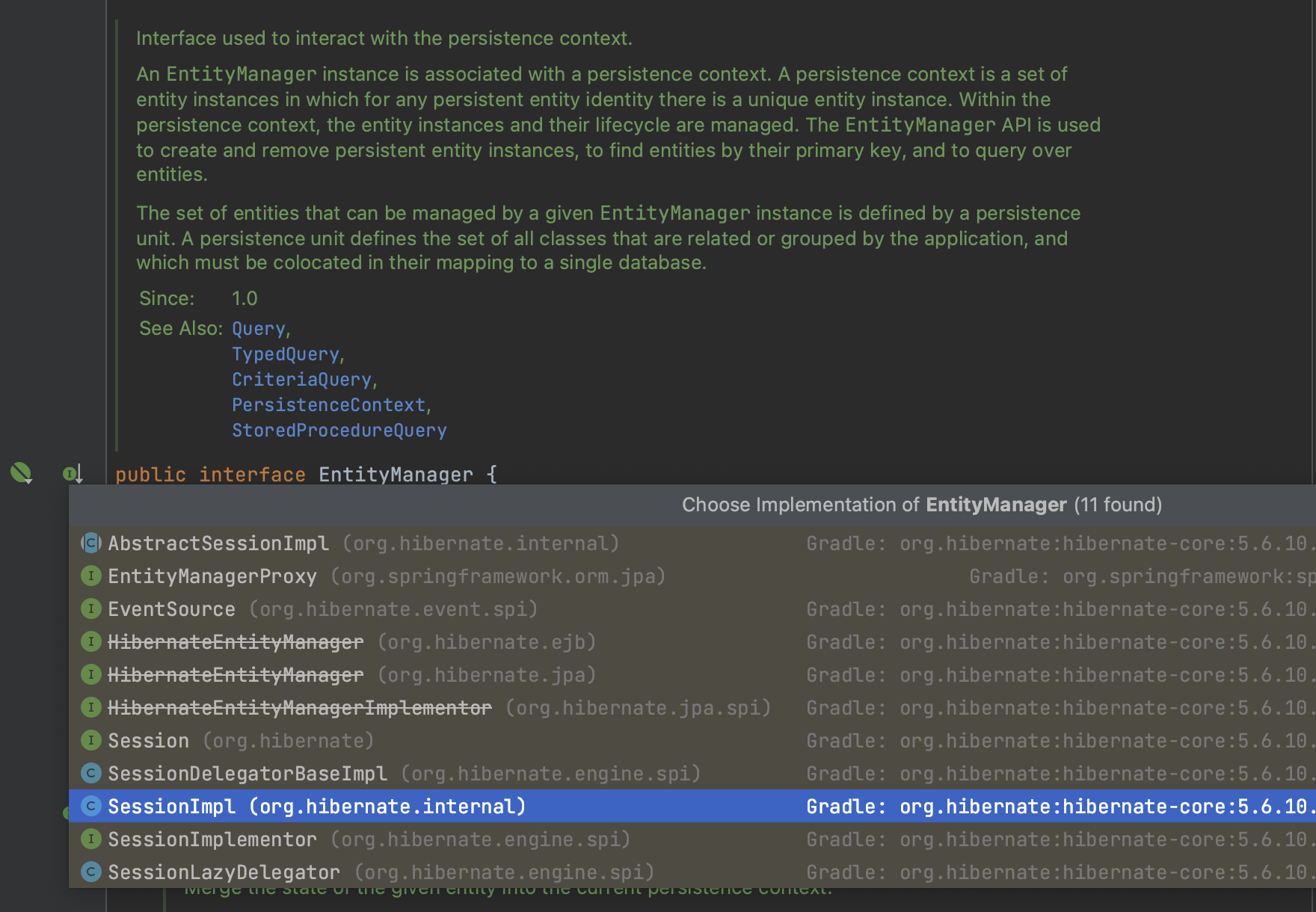Screen dimensions: 1316x912
Task: Click the version value '1.0'
Action: coord(245,298)
